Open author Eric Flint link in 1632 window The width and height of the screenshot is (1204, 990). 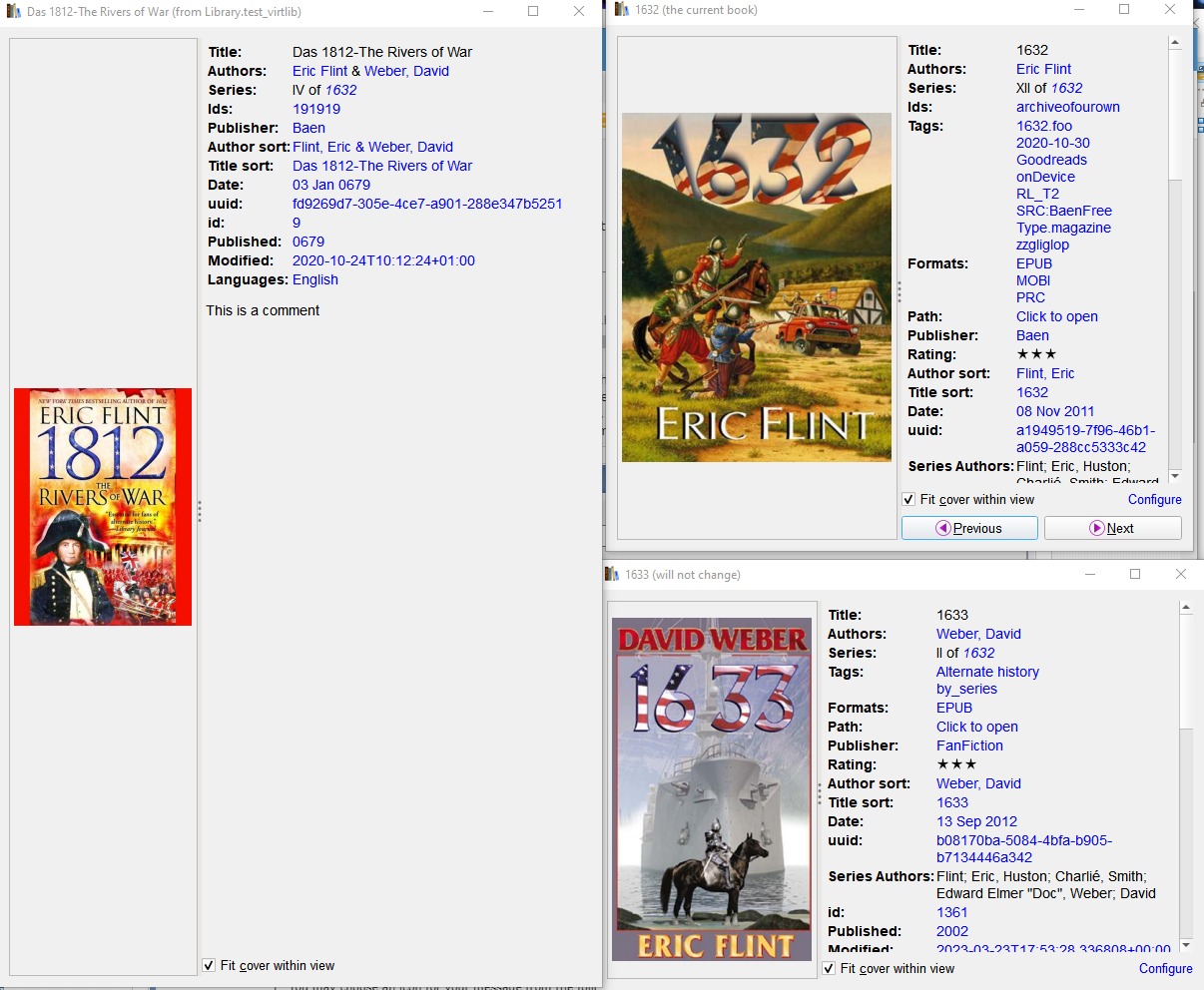pos(1044,69)
